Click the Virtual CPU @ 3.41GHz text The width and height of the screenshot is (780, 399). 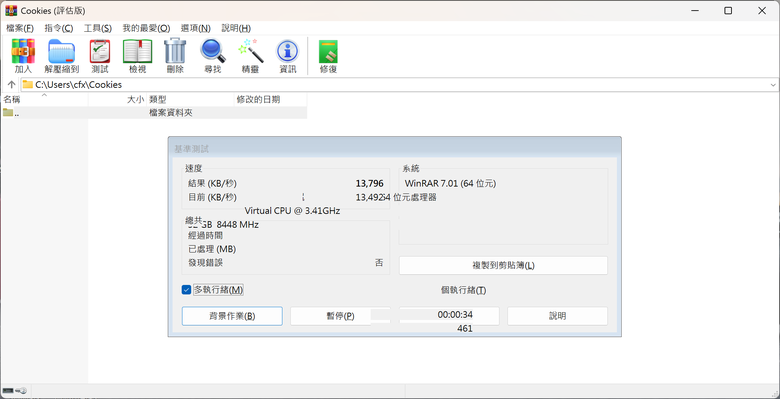tap(292, 210)
